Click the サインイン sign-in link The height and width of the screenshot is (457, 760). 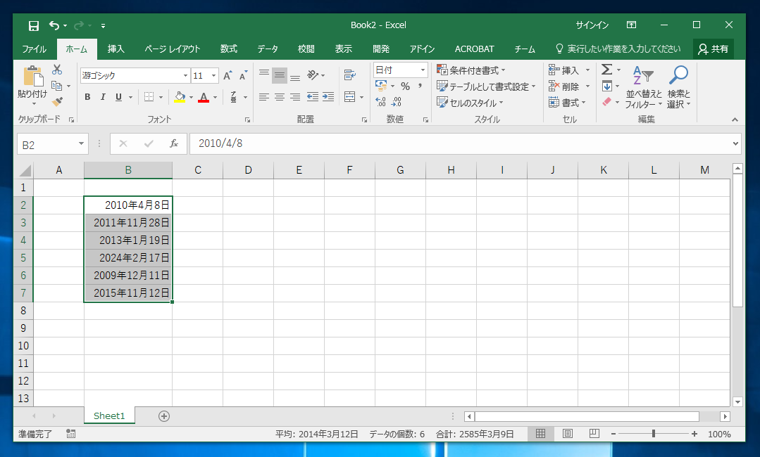pos(592,25)
